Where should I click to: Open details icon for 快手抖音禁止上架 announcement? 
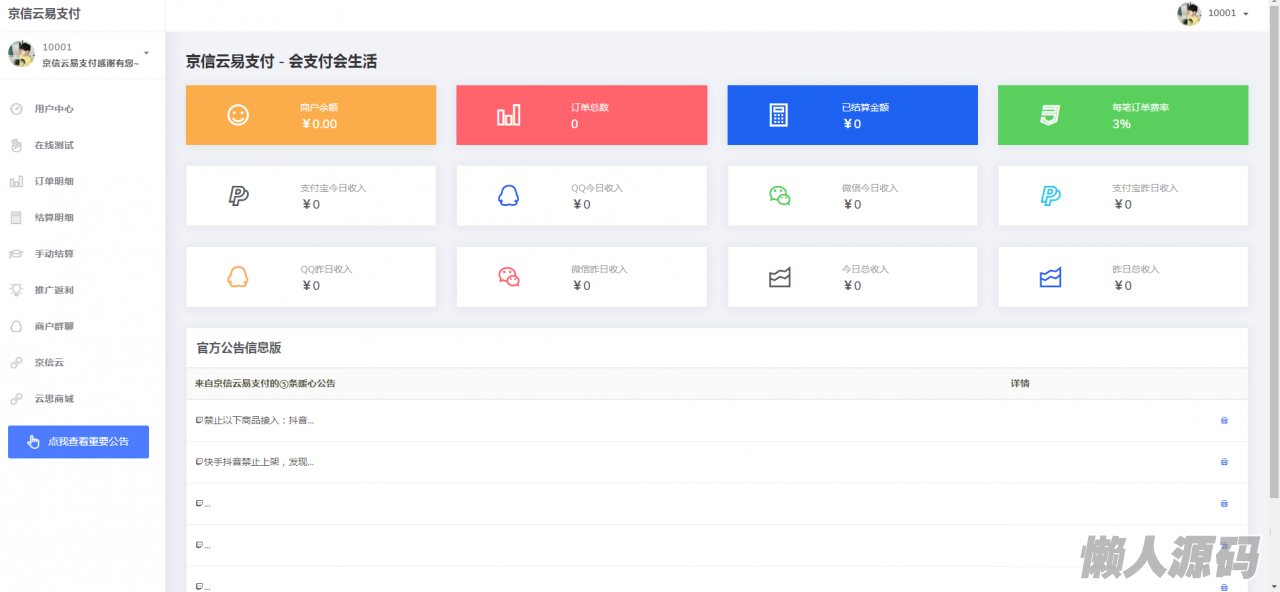coord(1224,462)
